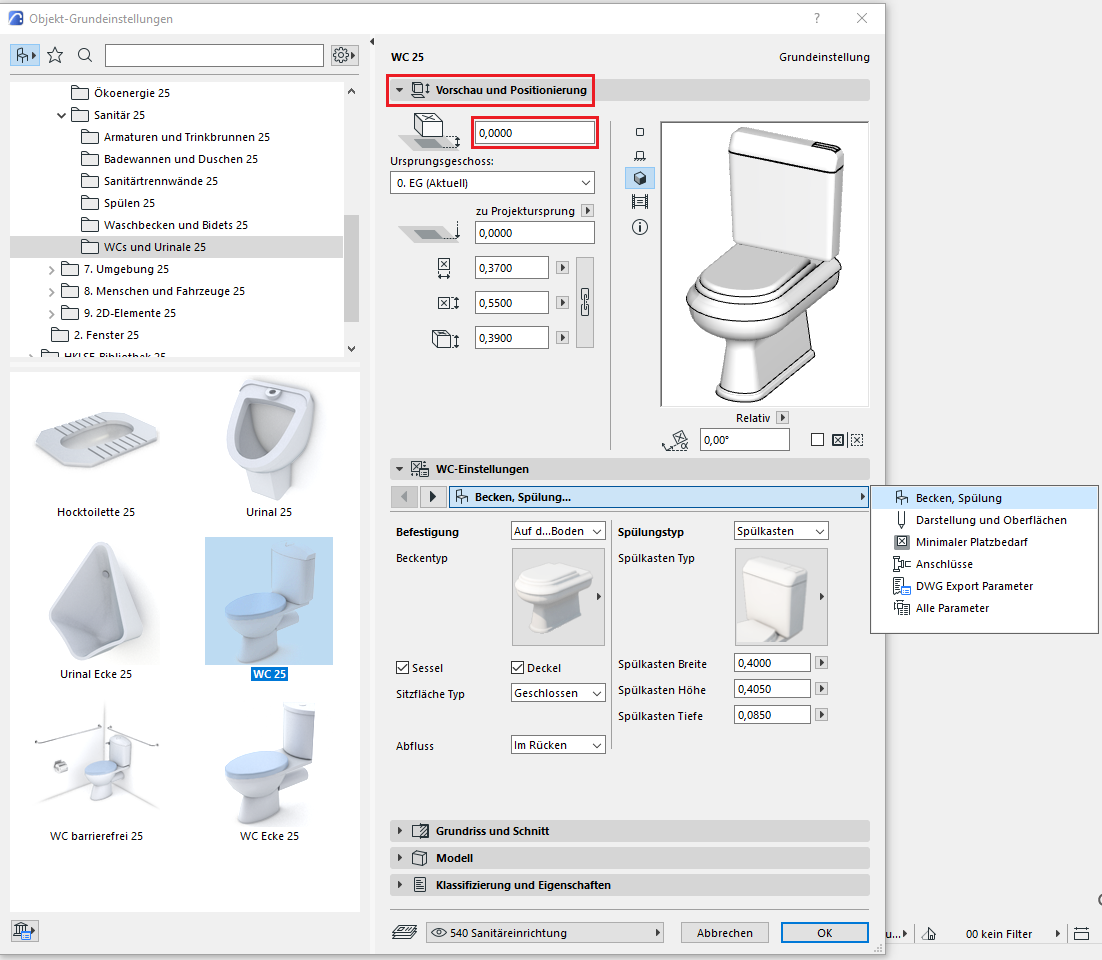Uncheck the Deckel checkbox

click(x=517, y=668)
